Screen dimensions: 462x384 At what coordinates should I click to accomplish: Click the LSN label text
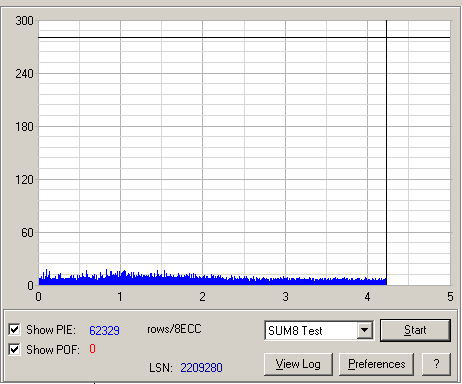[161, 368]
